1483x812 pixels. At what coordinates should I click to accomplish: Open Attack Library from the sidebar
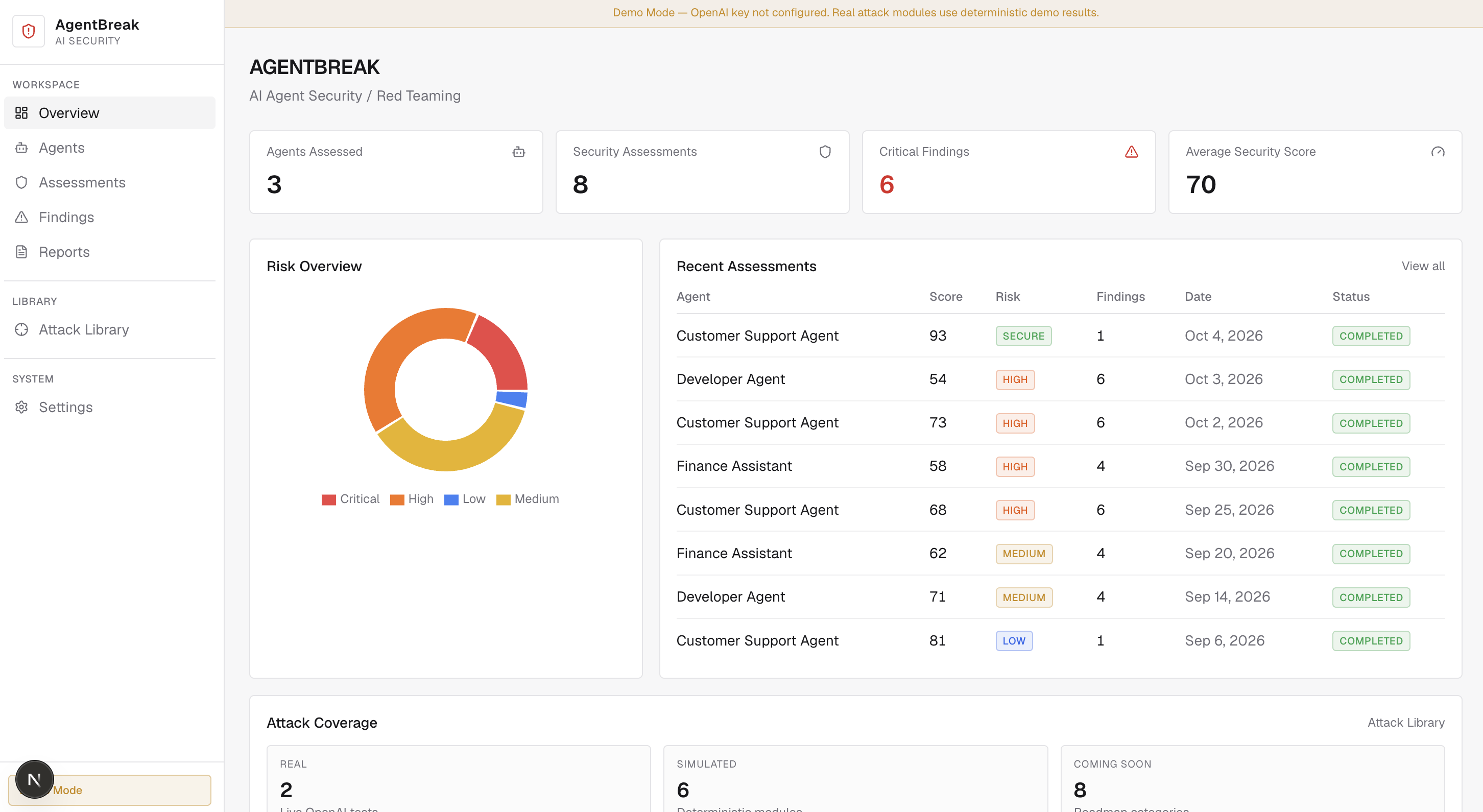(x=109, y=329)
